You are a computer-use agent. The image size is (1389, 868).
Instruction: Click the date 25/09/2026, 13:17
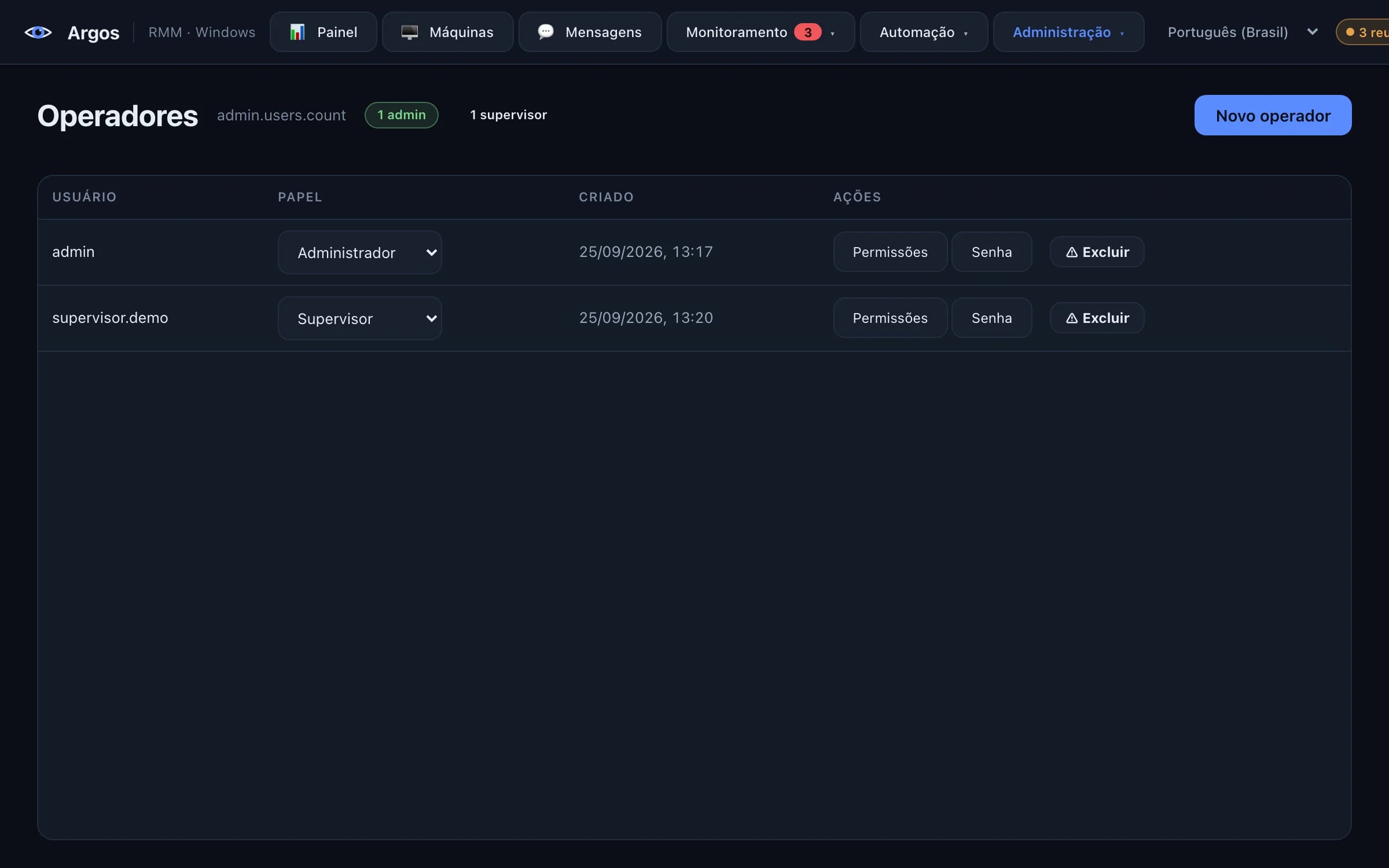click(646, 252)
